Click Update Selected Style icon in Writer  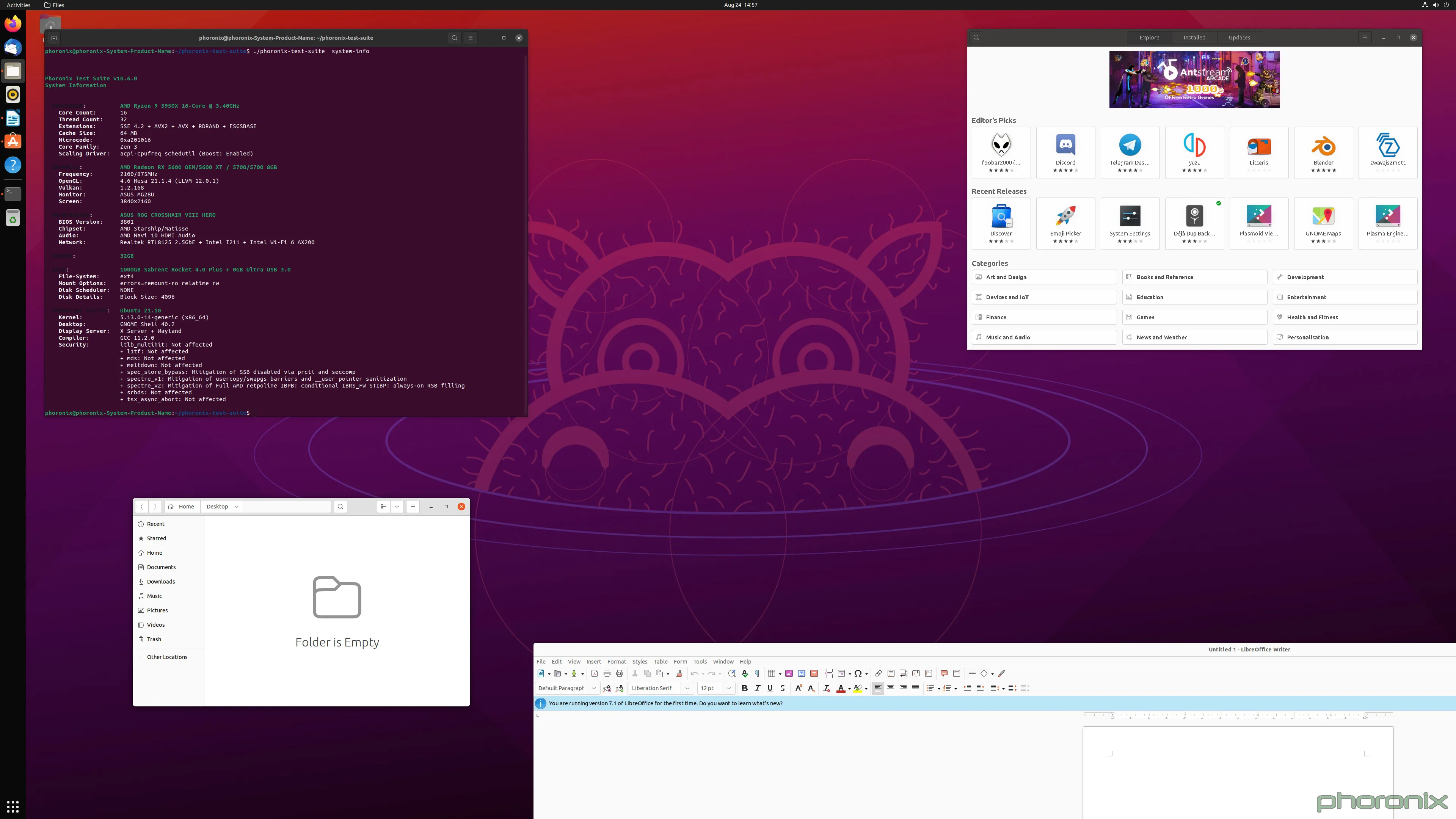[x=607, y=688]
